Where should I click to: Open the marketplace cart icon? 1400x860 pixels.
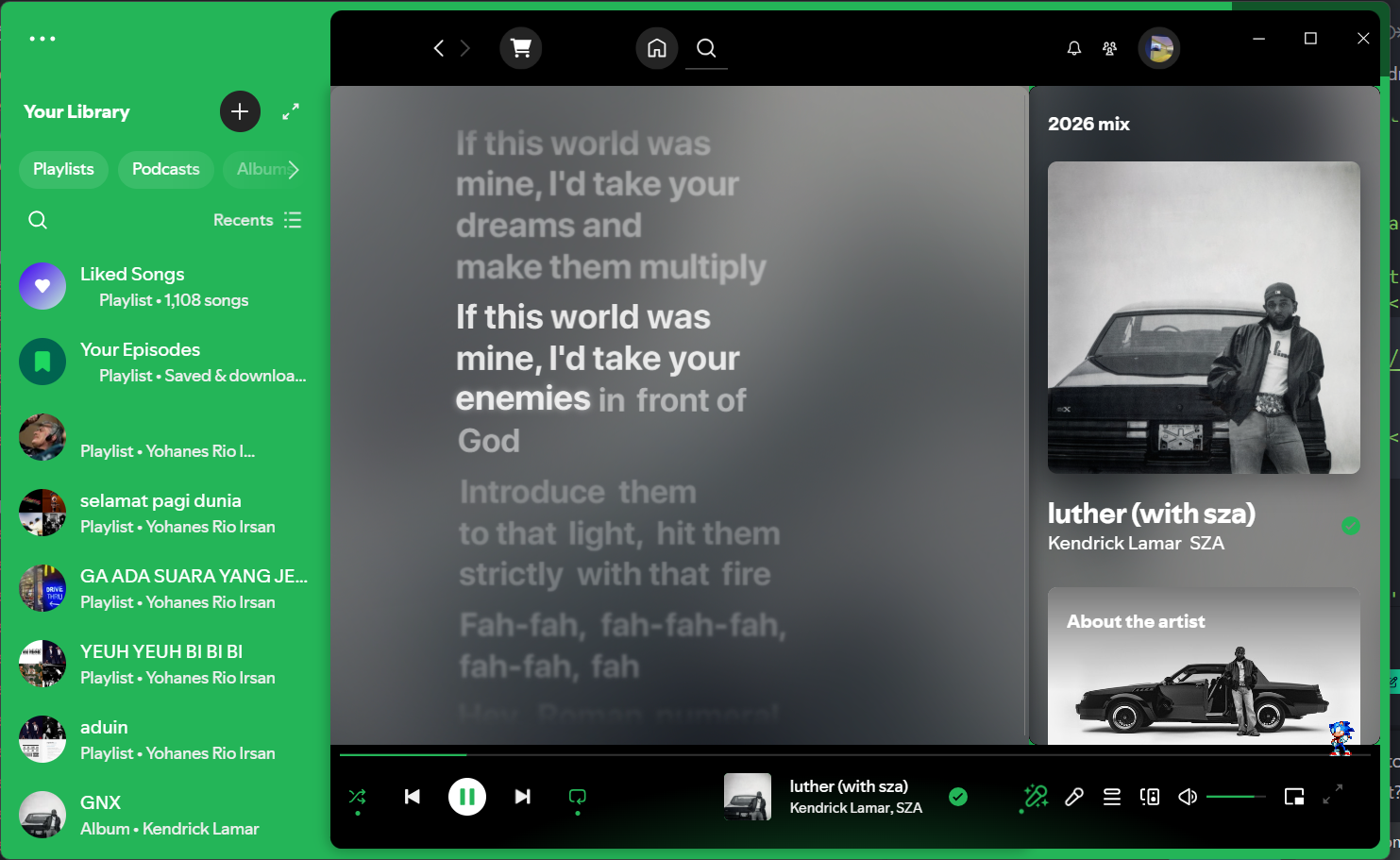520,48
